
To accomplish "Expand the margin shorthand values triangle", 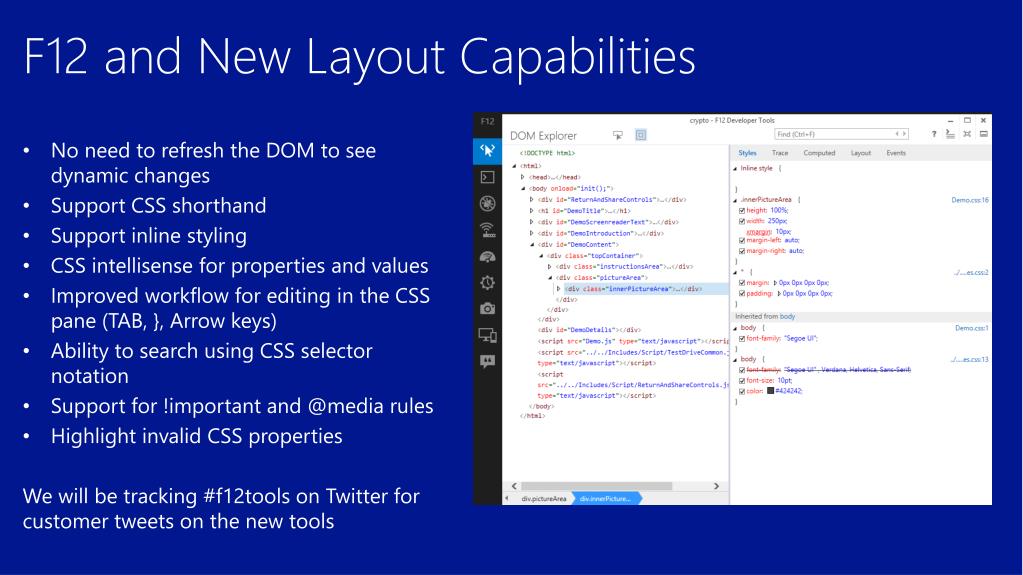I will point(775,283).
